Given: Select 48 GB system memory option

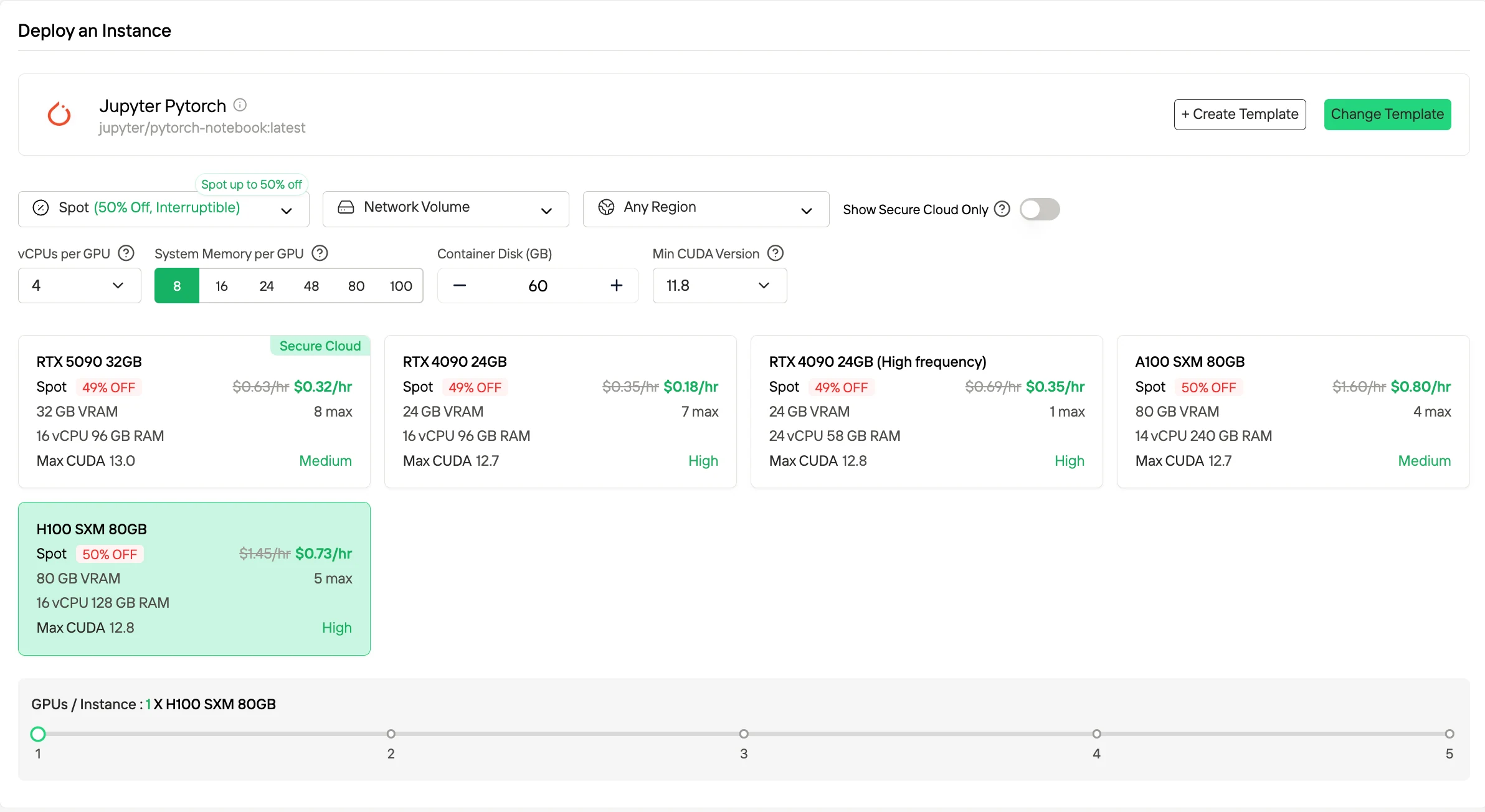Looking at the screenshot, I should click(x=311, y=286).
